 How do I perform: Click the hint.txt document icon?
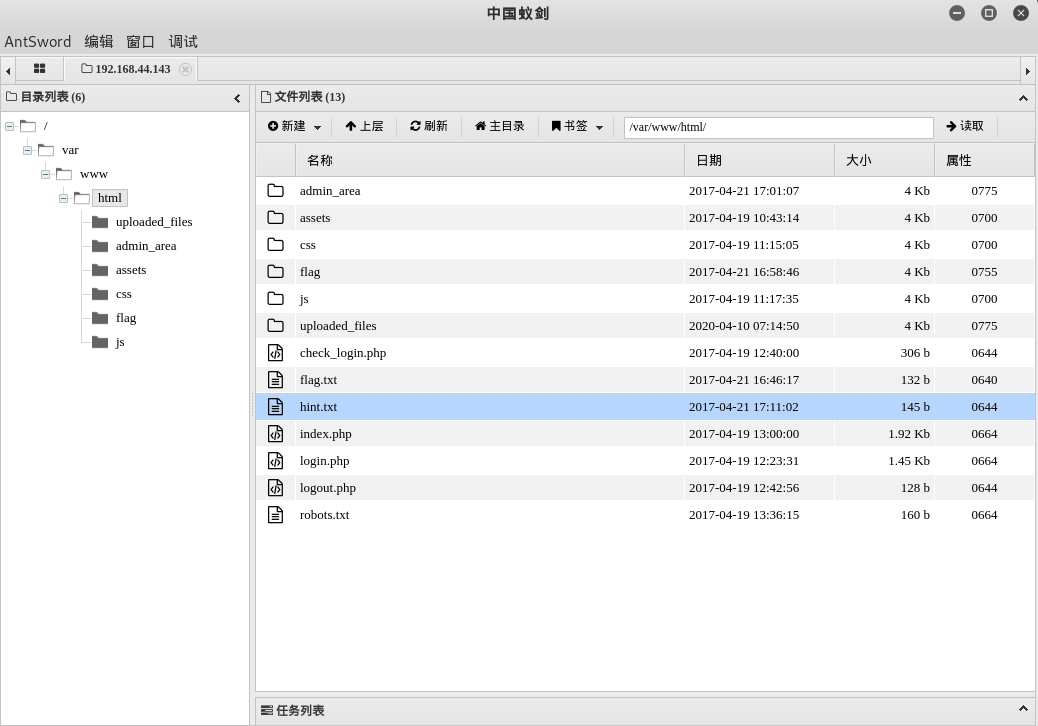(x=275, y=406)
